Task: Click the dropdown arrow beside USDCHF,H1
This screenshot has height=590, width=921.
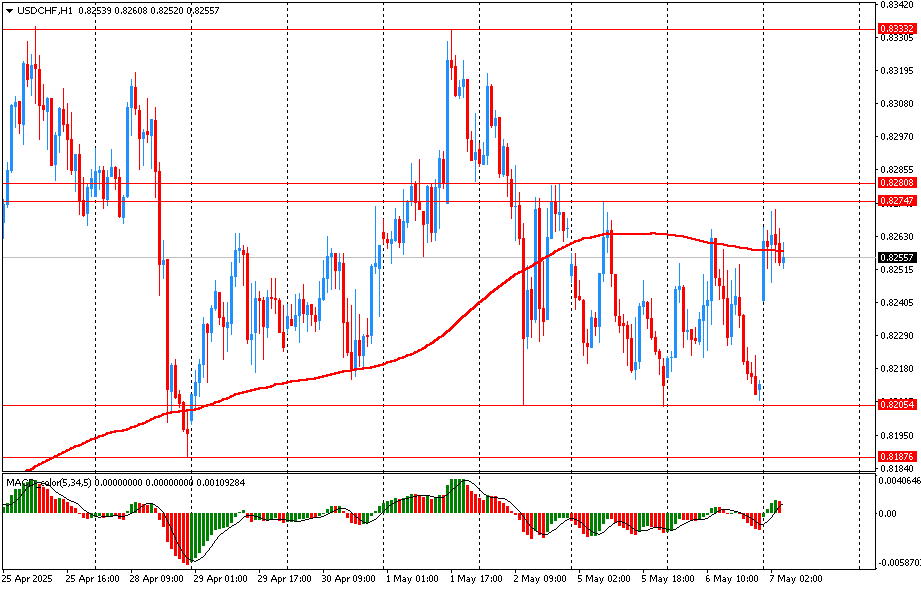Action: 9,10
